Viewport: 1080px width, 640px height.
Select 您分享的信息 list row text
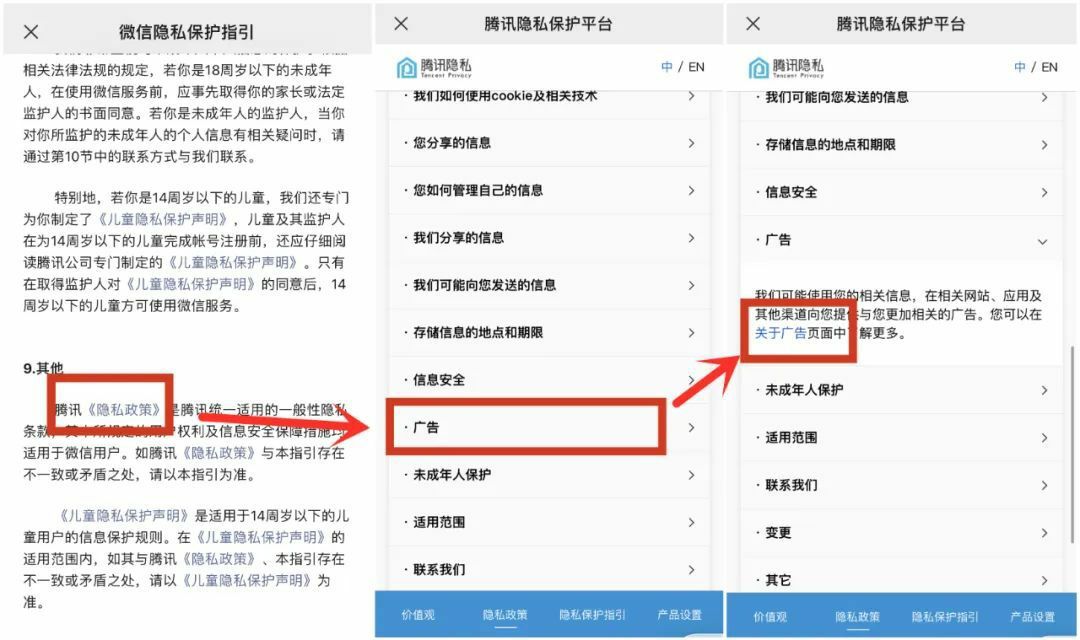[x=452, y=143]
